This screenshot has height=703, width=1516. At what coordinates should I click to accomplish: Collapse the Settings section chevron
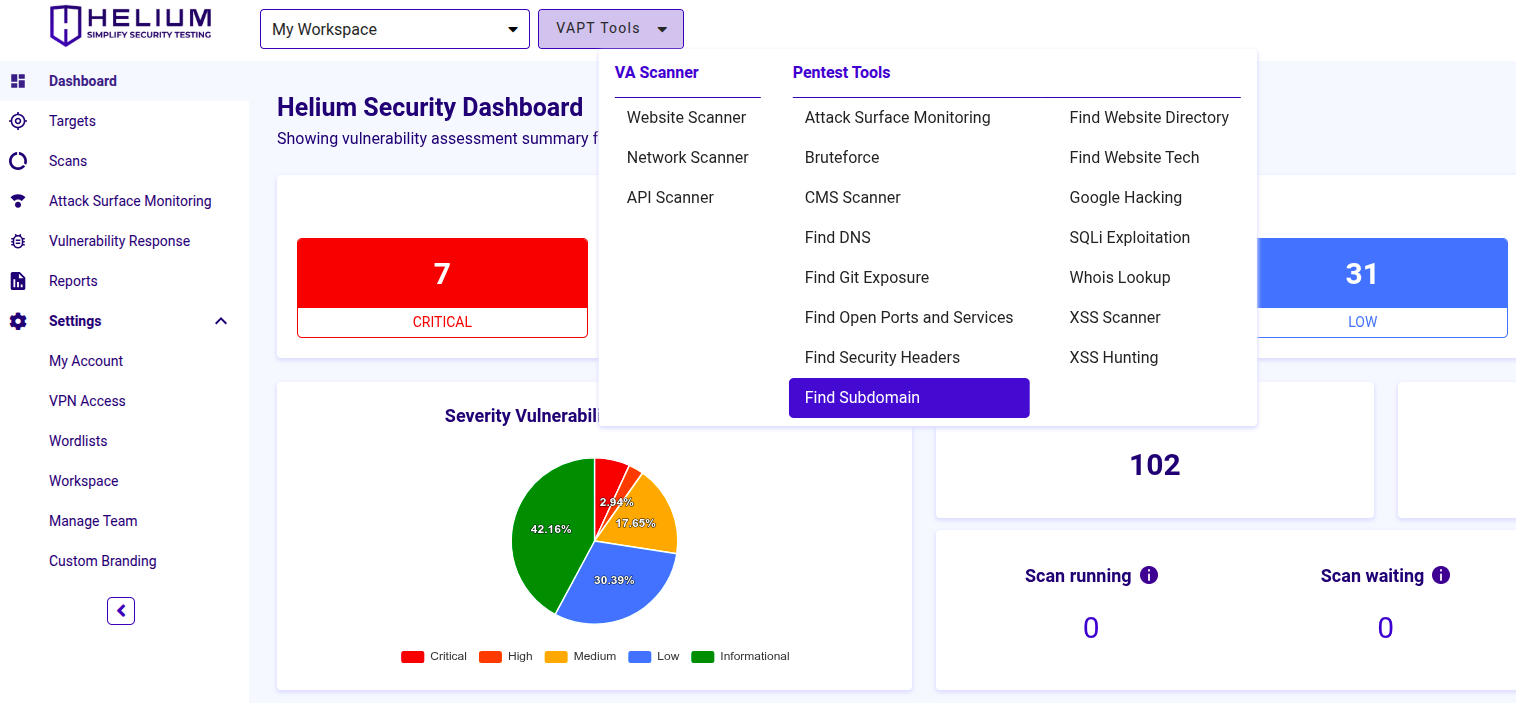pyautogui.click(x=220, y=320)
